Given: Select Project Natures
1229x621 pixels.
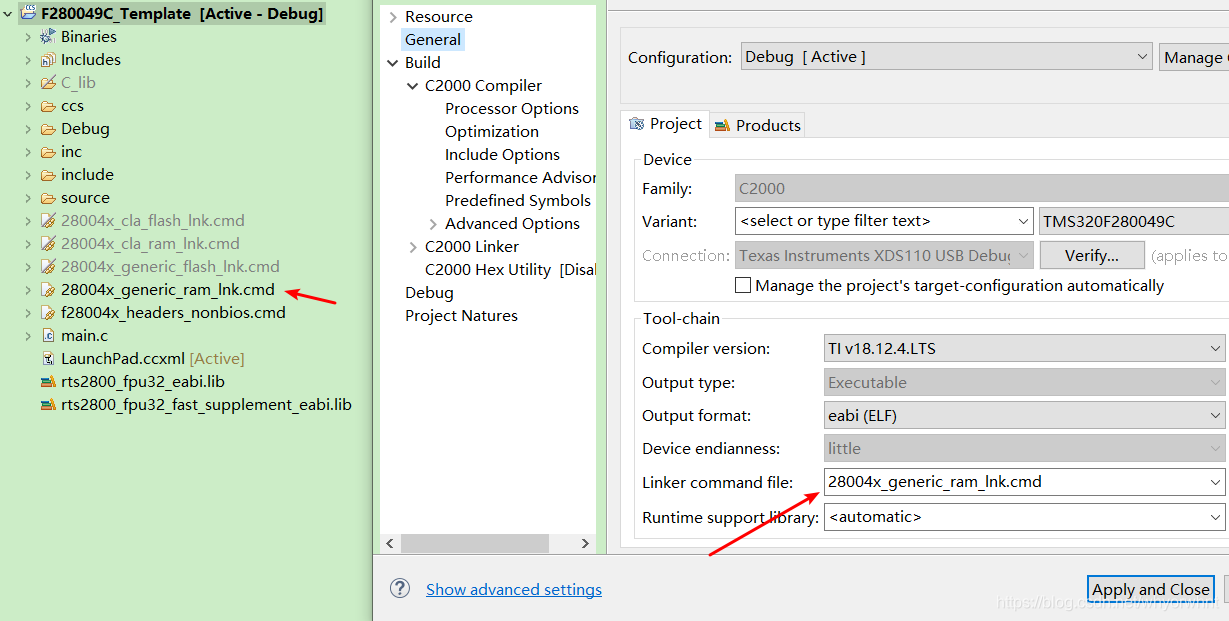Looking at the screenshot, I should pos(461,315).
